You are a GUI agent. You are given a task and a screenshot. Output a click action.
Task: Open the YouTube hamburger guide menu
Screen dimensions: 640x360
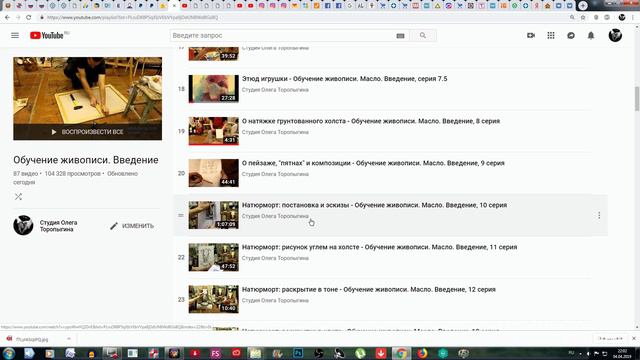pos(15,36)
